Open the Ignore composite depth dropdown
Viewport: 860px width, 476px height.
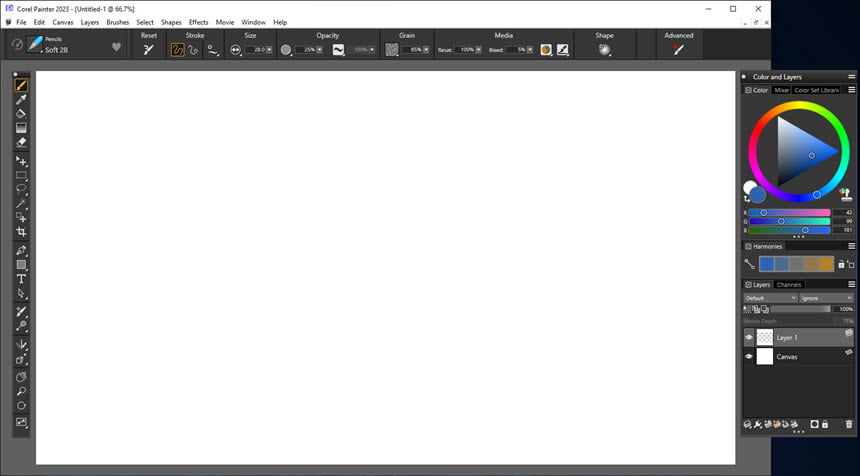(826, 298)
